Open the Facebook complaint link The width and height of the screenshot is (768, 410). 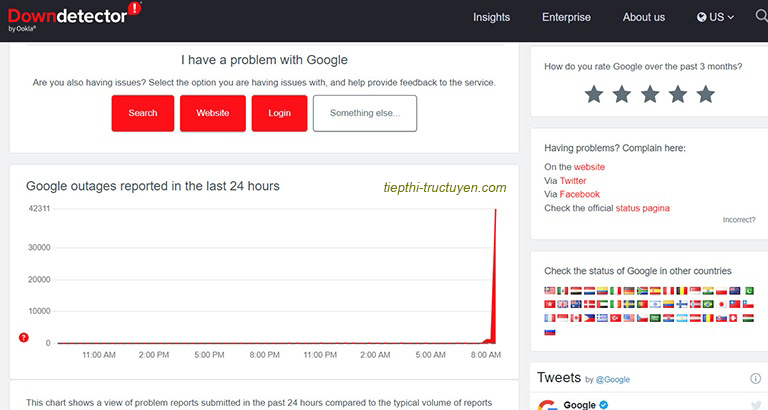(579, 194)
